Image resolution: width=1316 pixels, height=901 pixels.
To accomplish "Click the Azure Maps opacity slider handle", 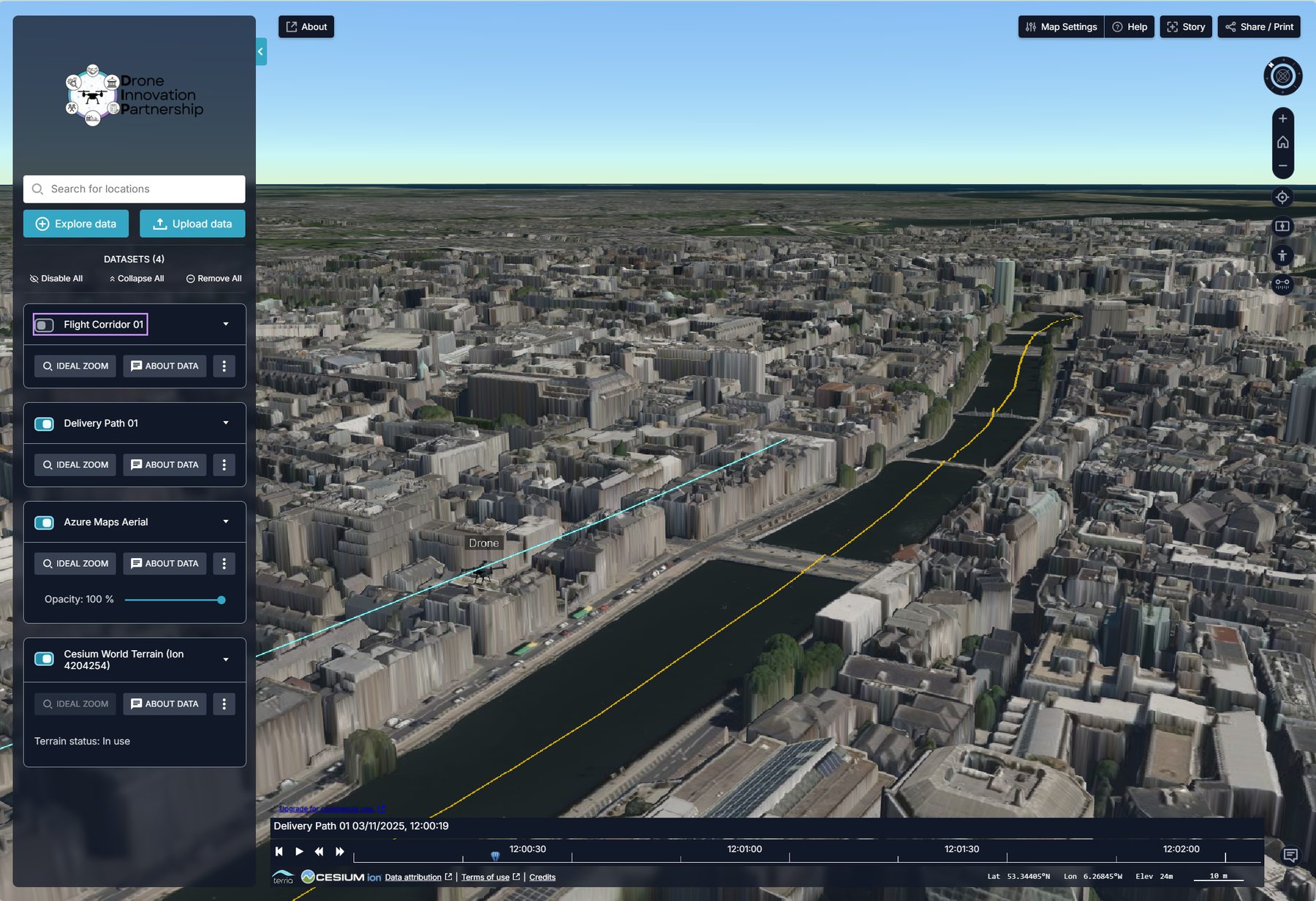I will [x=222, y=600].
